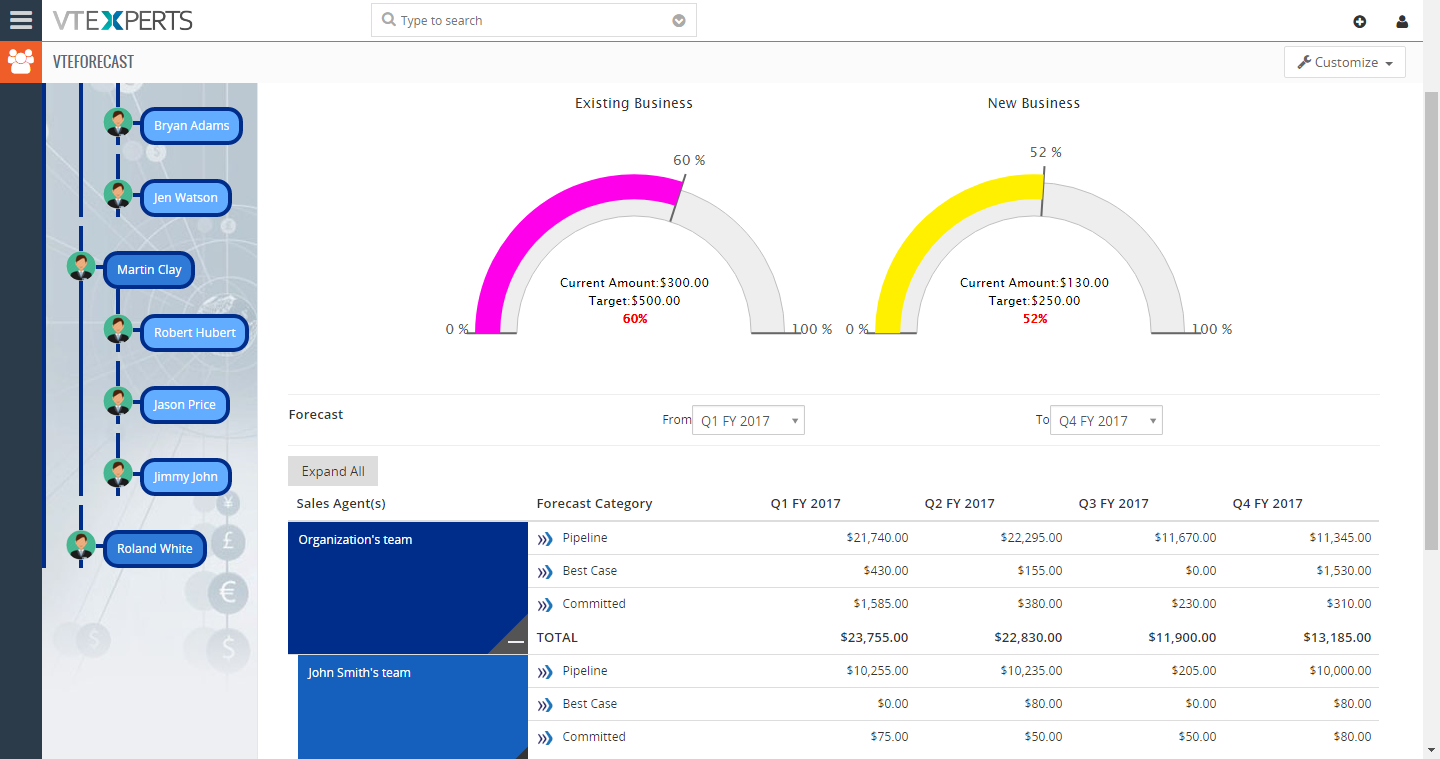
Task: Expand John Smith's team Best Case arrows
Action: click(545, 705)
